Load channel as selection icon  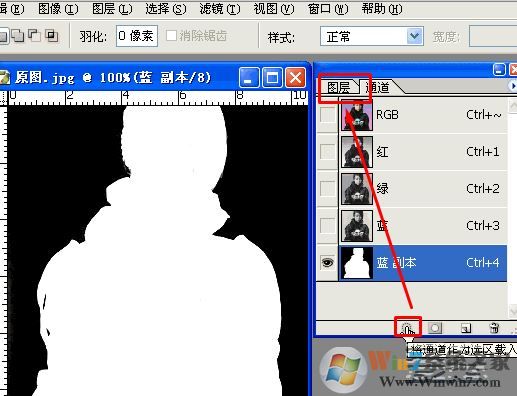coord(407,328)
